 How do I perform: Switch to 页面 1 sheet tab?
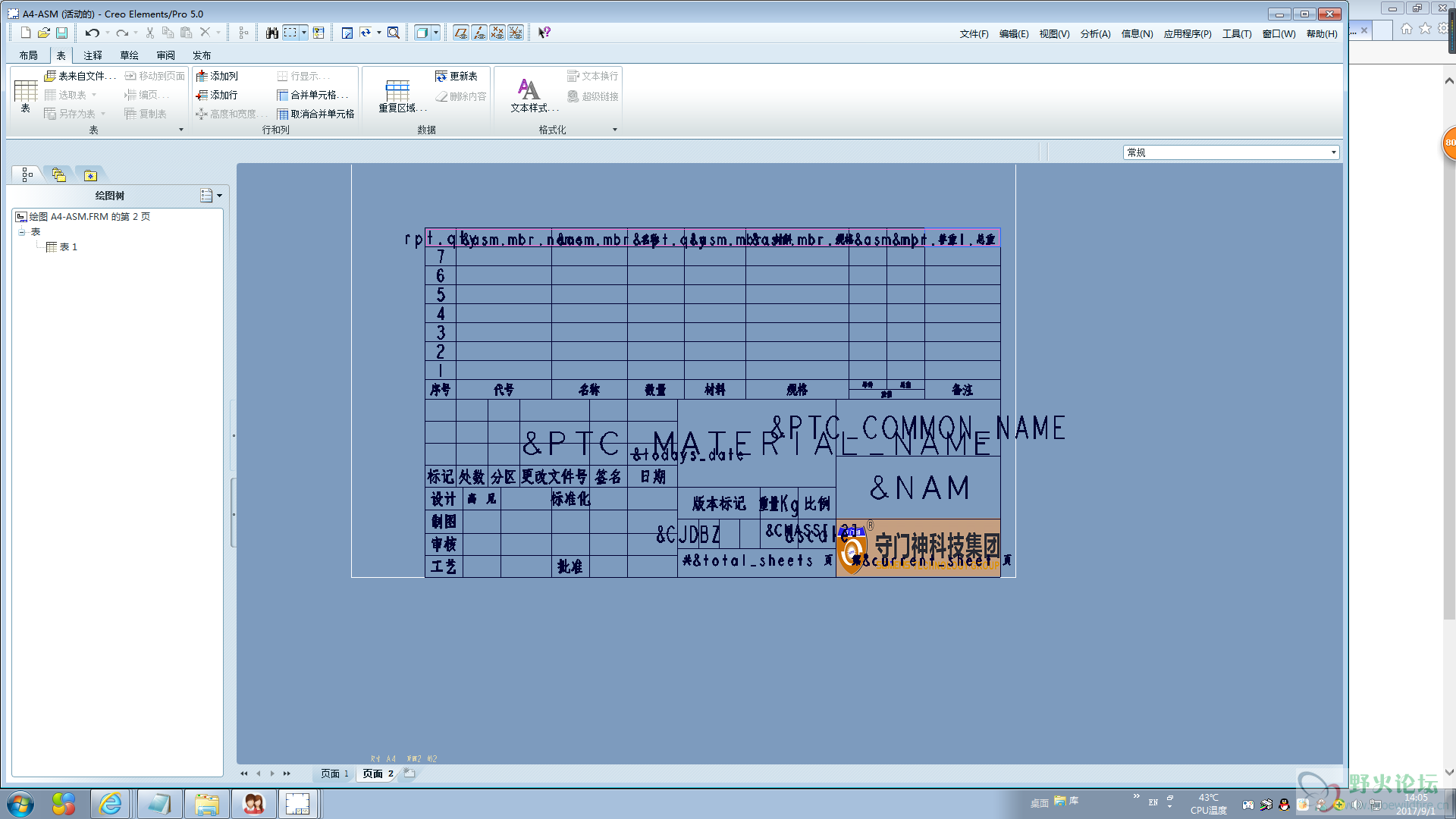(334, 773)
